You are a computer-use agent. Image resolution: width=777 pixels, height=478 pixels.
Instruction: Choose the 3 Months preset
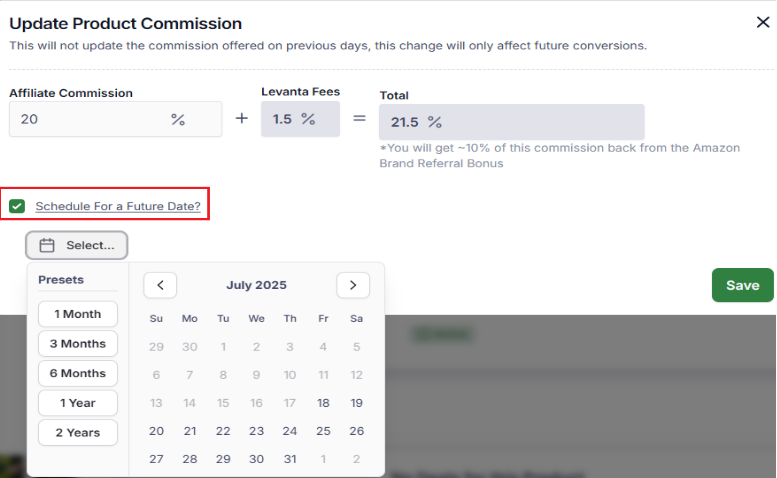(x=78, y=343)
